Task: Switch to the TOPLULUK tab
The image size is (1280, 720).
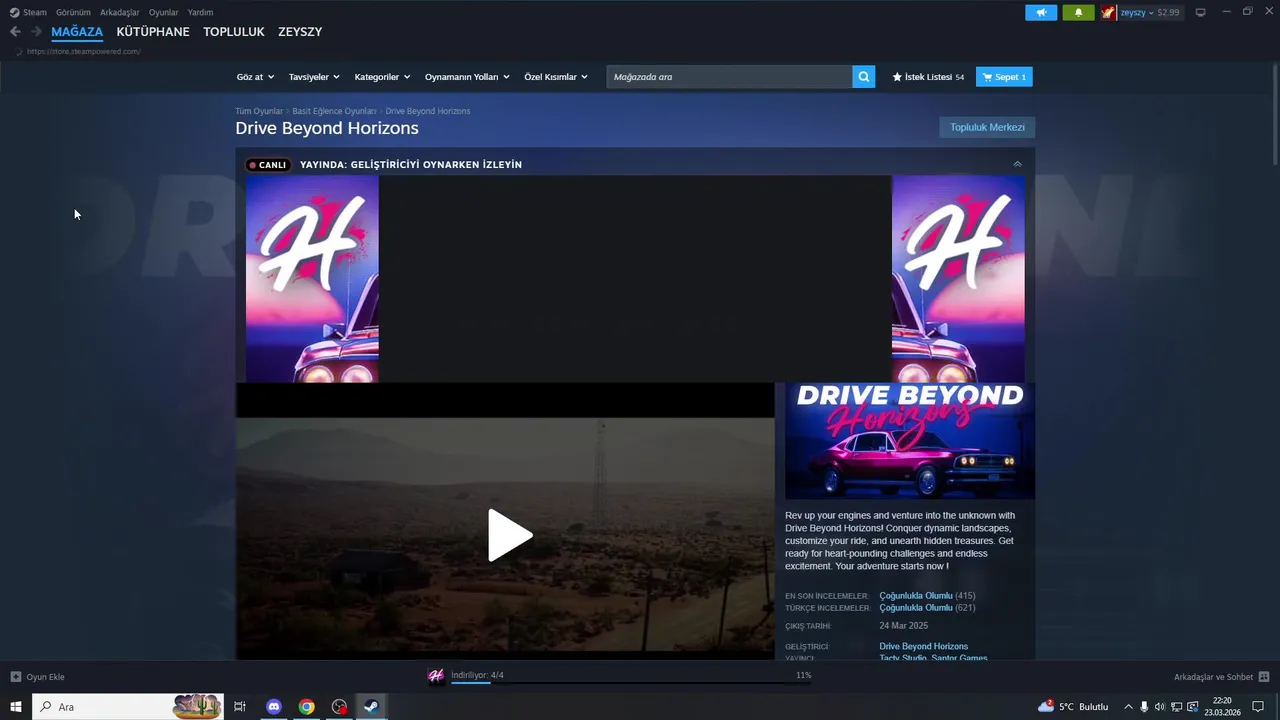Action: pyautogui.click(x=234, y=32)
